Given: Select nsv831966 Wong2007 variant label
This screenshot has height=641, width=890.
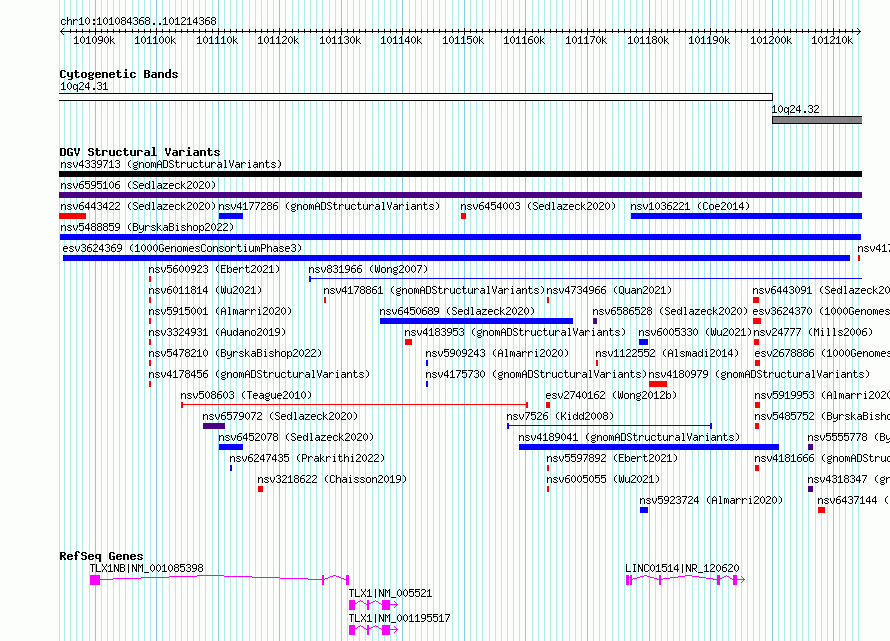Looking at the screenshot, I should point(368,270).
